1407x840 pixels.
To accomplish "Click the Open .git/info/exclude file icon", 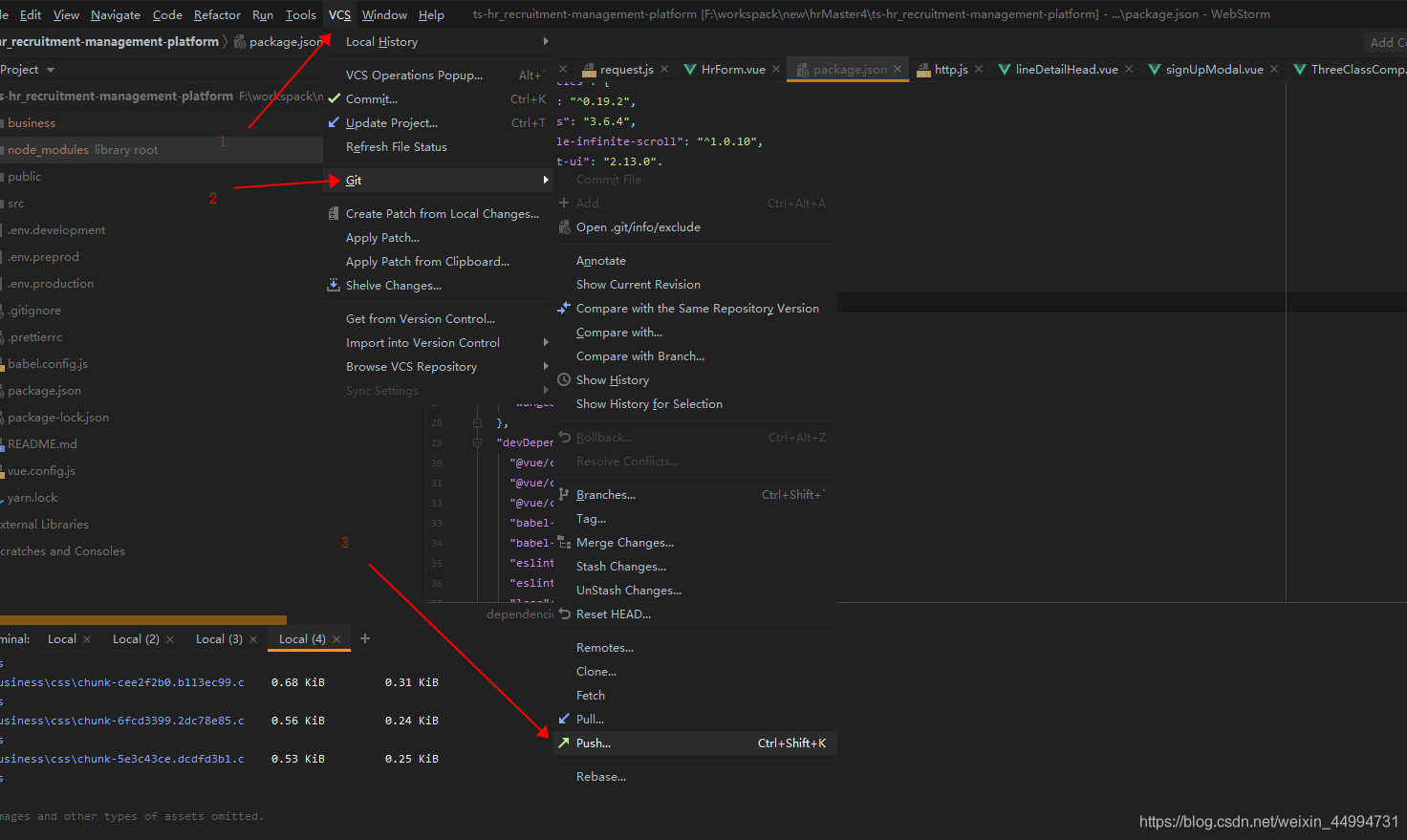I will click(564, 226).
